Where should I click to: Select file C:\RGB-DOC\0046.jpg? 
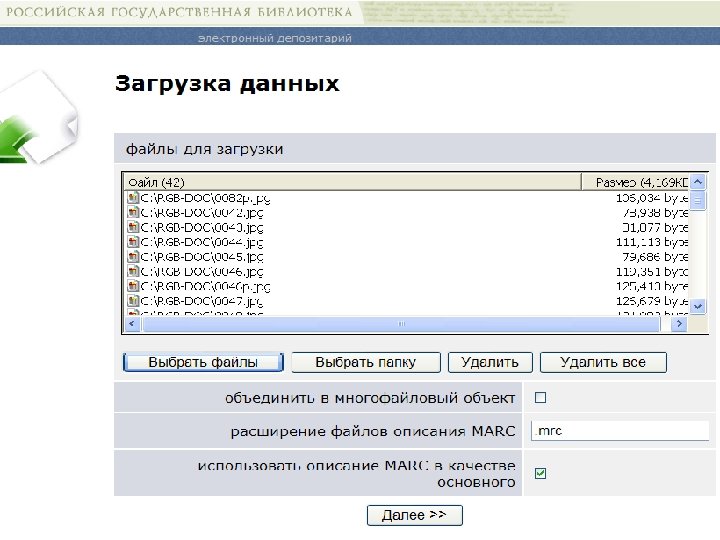(202, 272)
